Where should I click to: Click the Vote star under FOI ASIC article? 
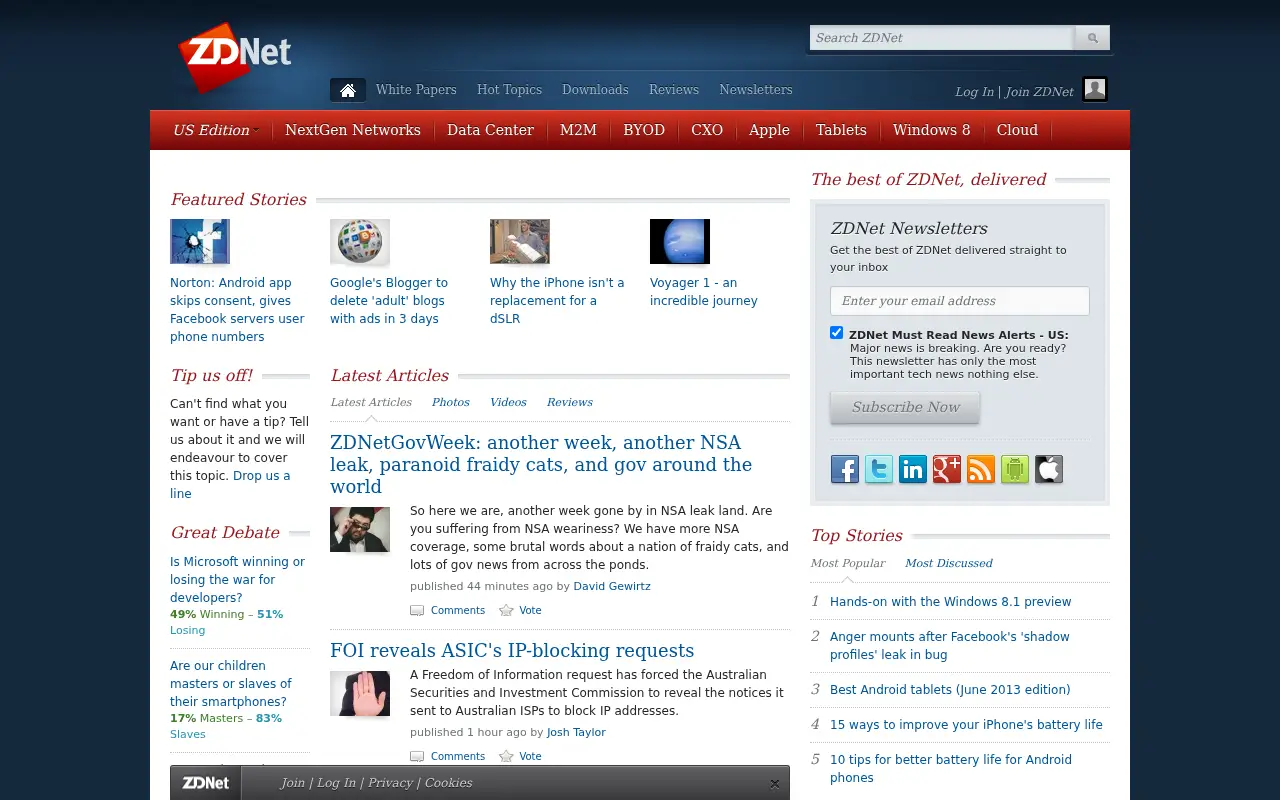click(506, 756)
